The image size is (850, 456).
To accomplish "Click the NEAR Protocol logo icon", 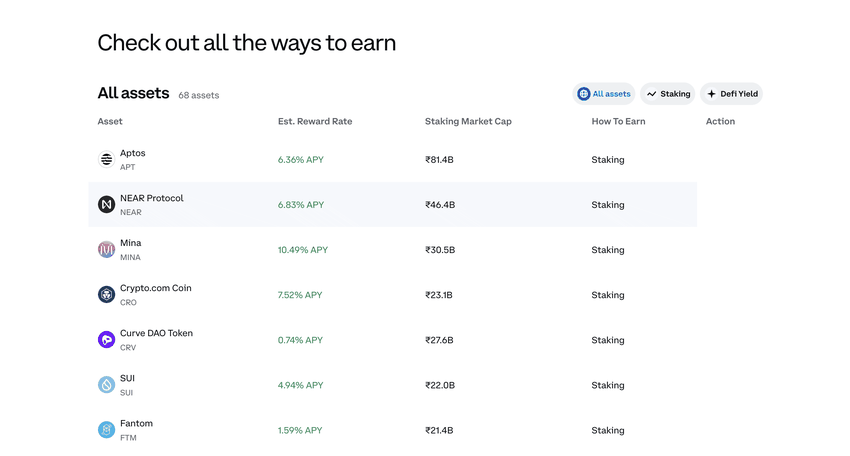I will (106, 204).
